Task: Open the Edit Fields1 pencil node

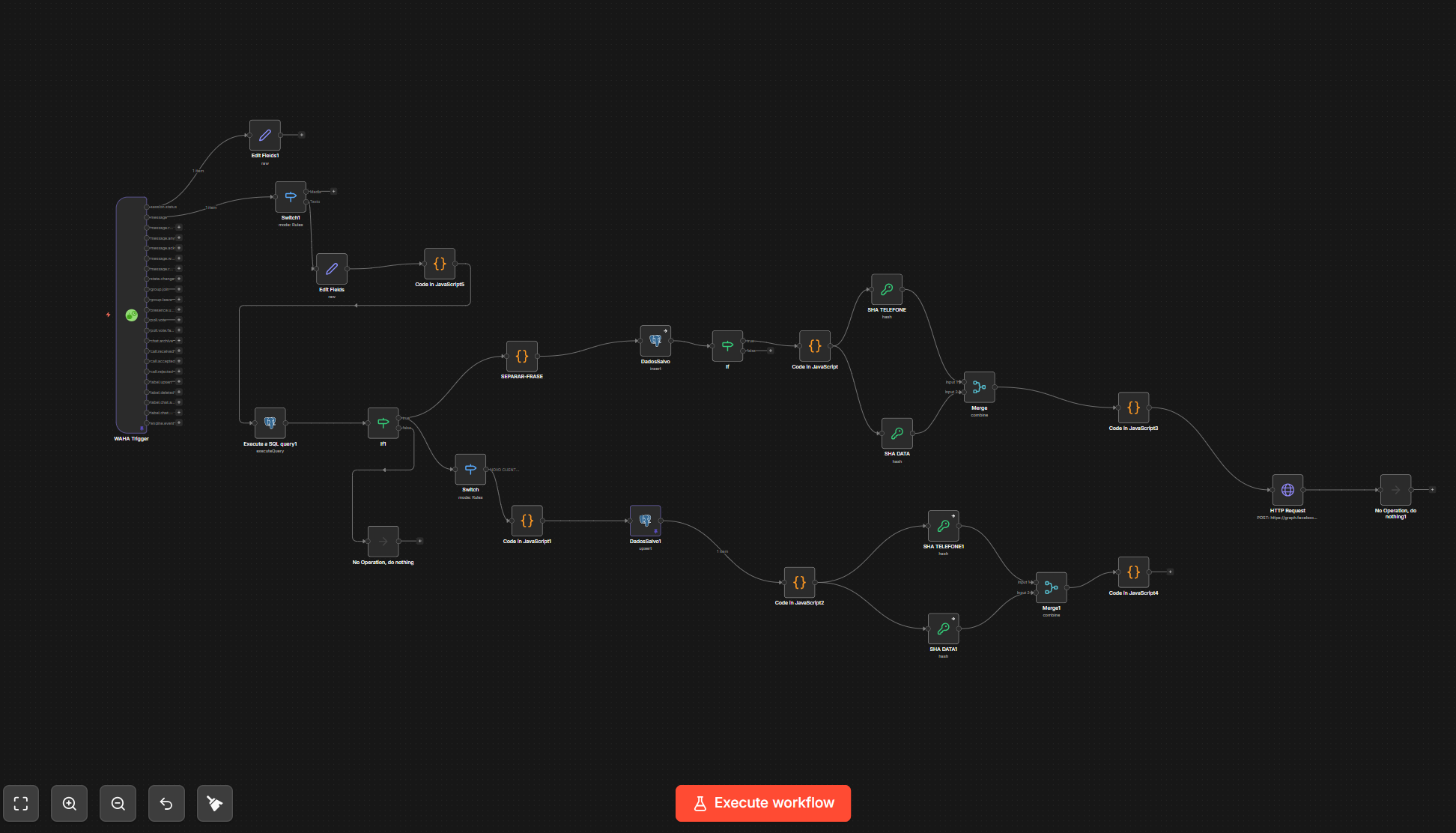Action: [265, 136]
